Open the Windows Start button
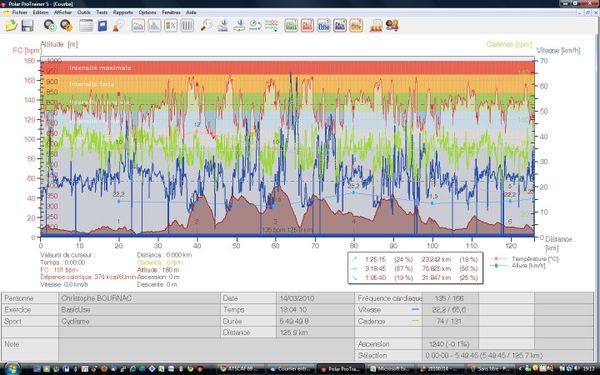The image size is (600, 375). pyautogui.click(x=12, y=369)
